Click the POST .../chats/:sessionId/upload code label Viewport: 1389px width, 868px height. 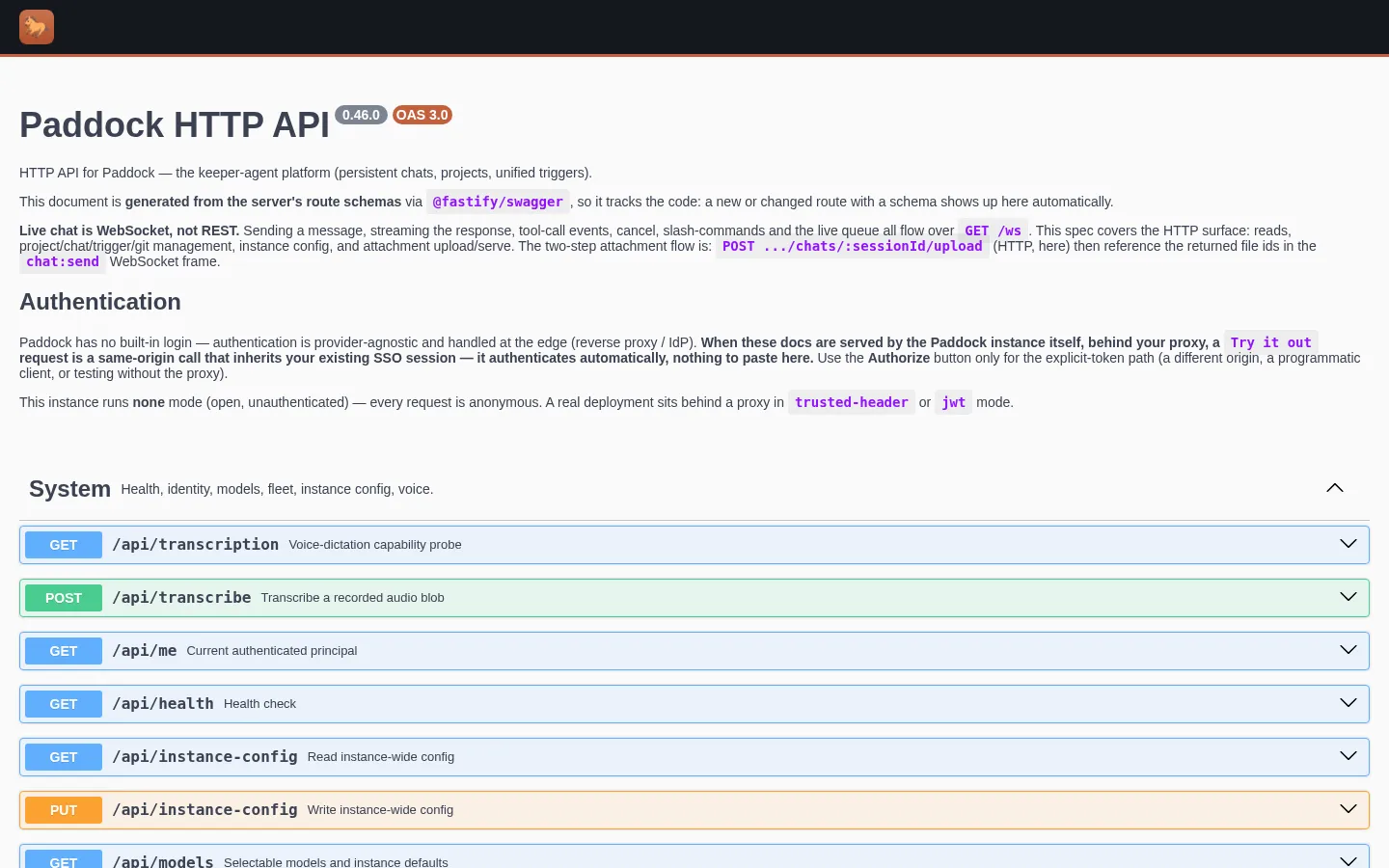click(853, 246)
